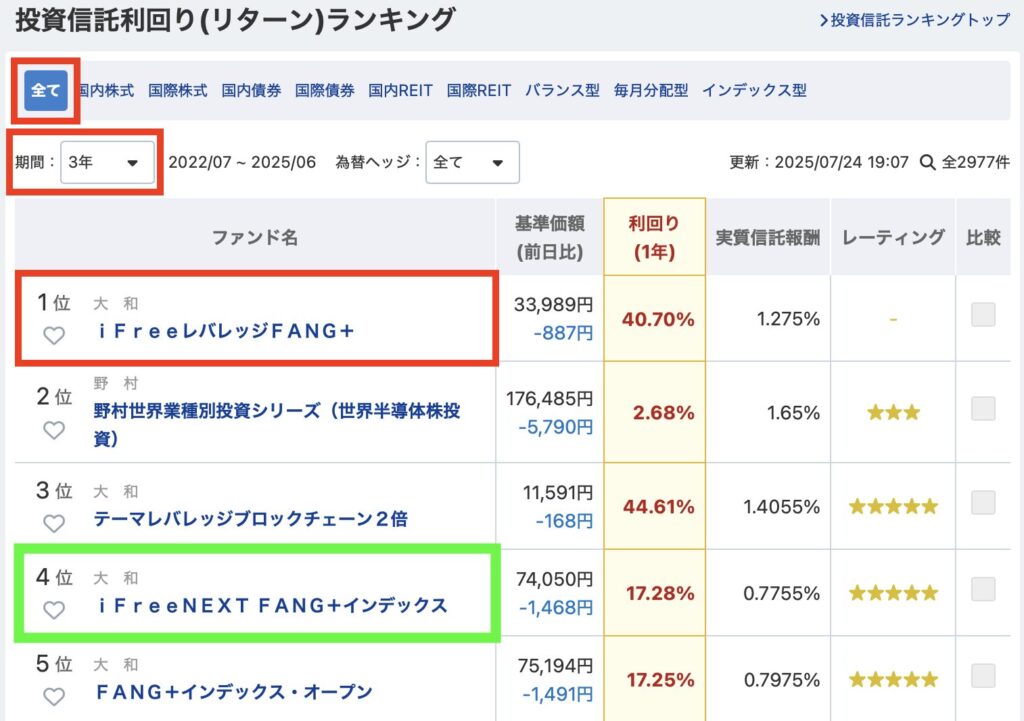The image size is (1024, 721).
Task: Add iFreeNEXT FANG+インデックス to favorites via heart
Action: 54,610
